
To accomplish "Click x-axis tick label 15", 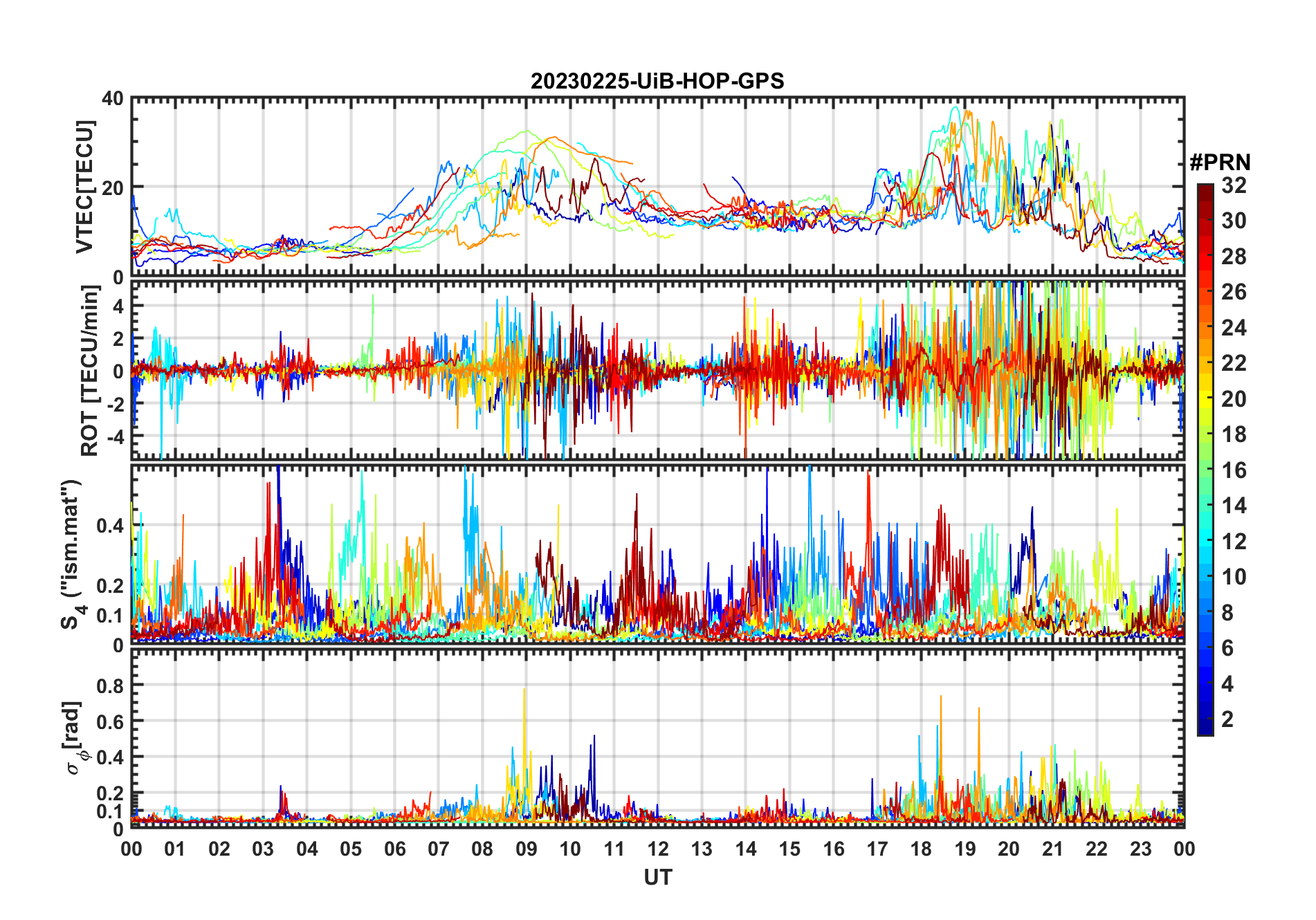I will click(789, 849).
